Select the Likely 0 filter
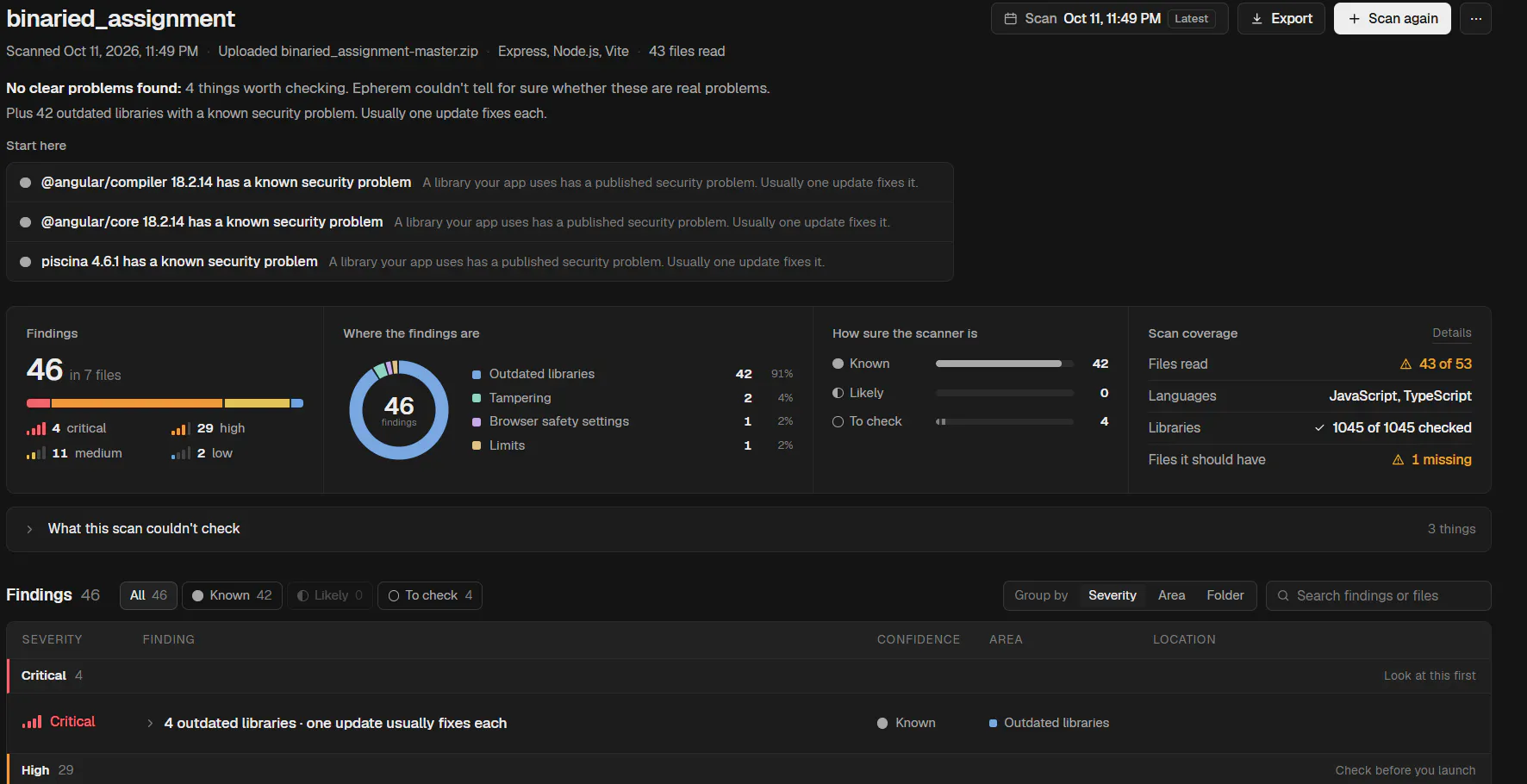 (330, 595)
